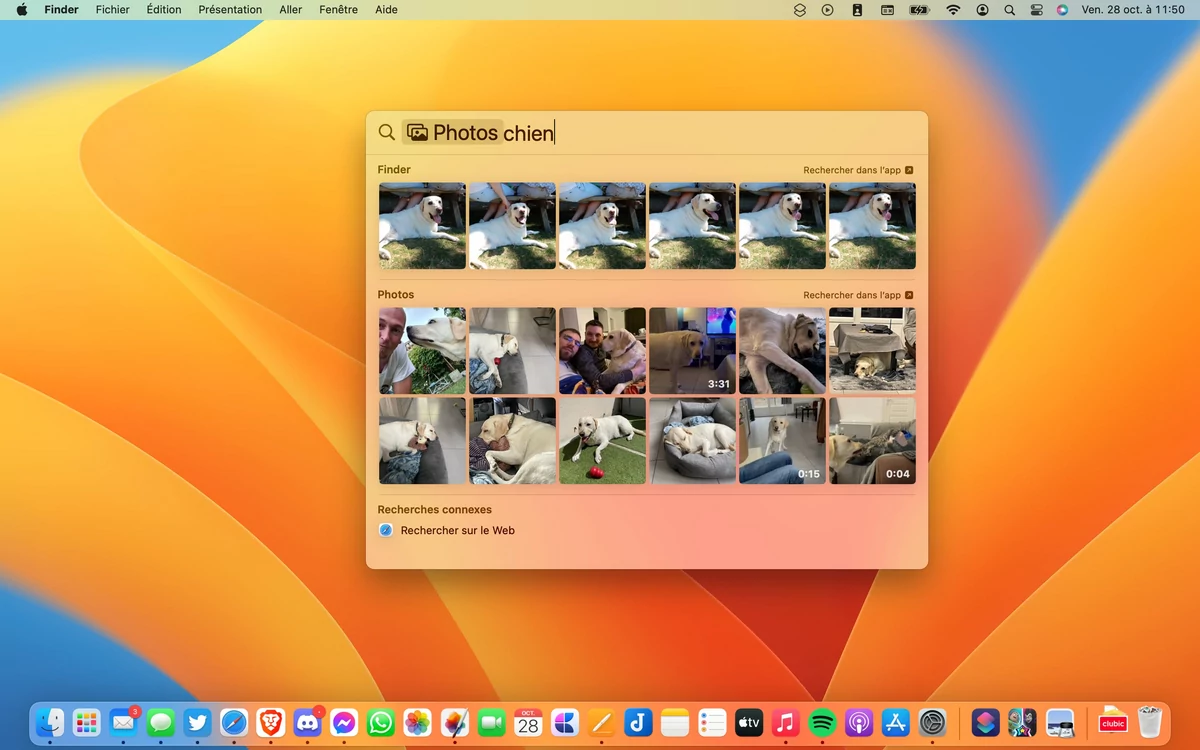Open Calendar showing 28 in the Dock
Image resolution: width=1200 pixels, height=750 pixels.
pyautogui.click(x=528, y=722)
